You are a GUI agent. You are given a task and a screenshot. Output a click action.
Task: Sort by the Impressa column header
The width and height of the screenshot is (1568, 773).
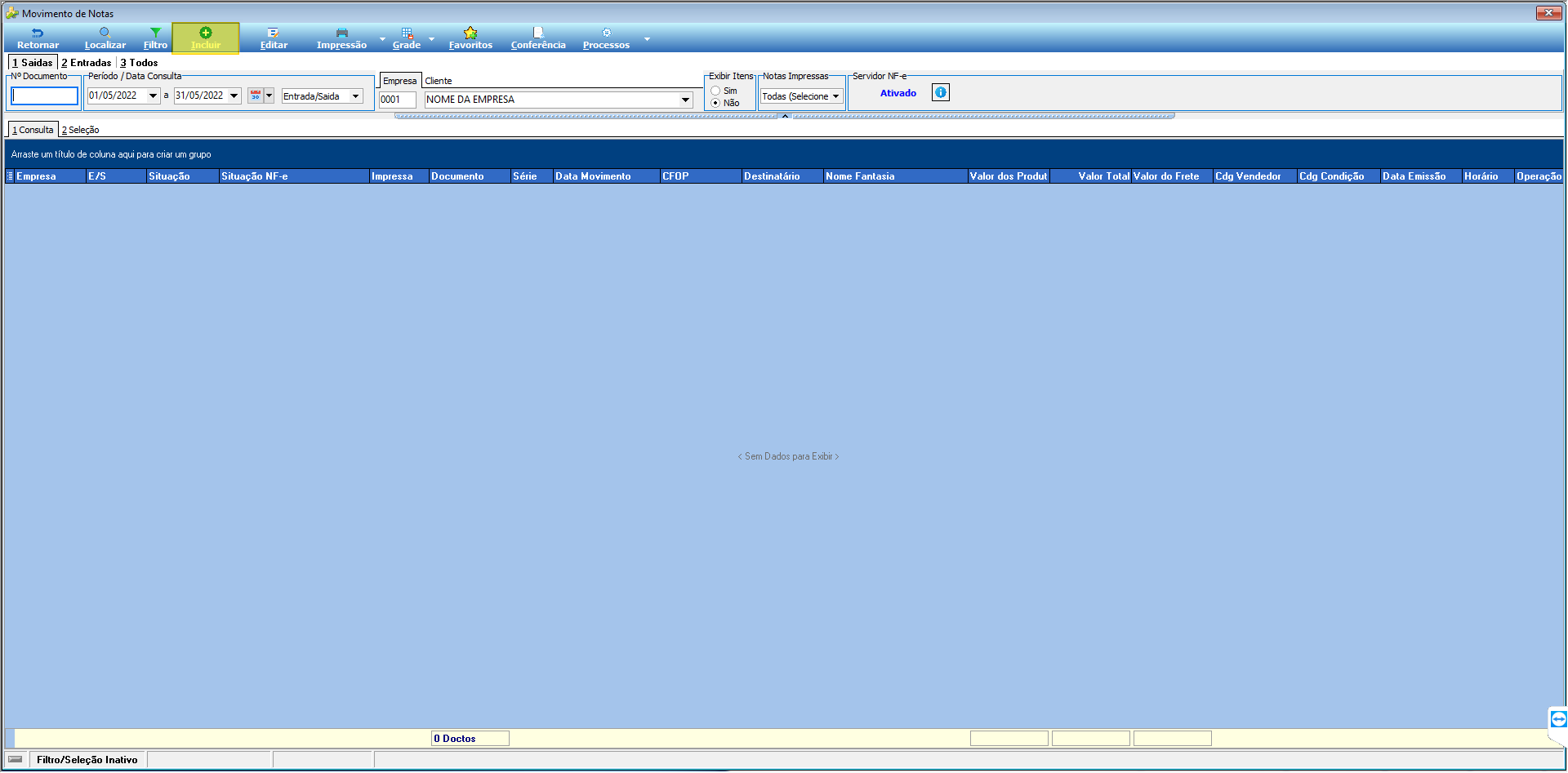tap(399, 176)
